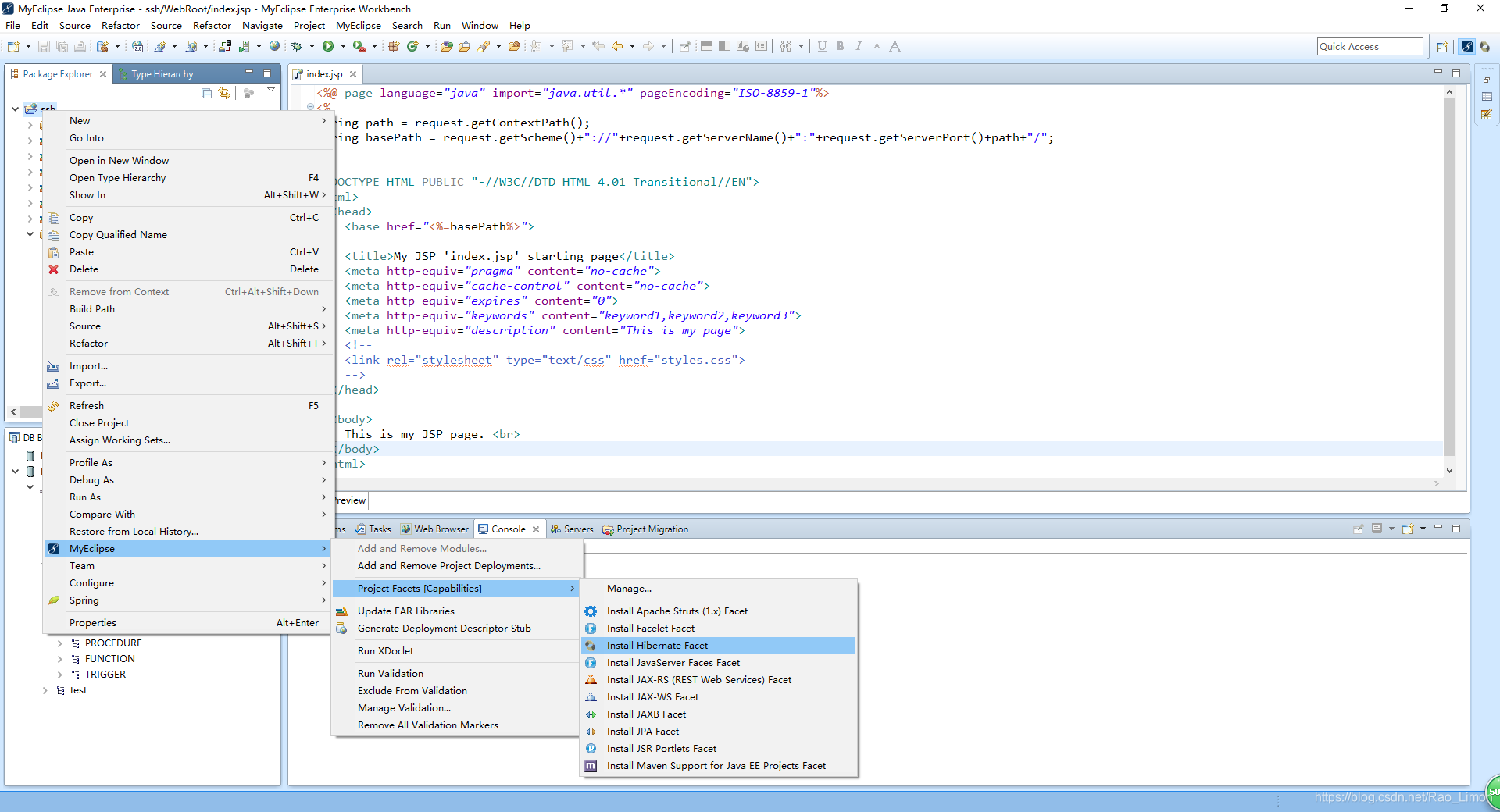This screenshot has height=812, width=1500.
Task: Collapse the ssh project tree node
Action: tap(15, 109)
